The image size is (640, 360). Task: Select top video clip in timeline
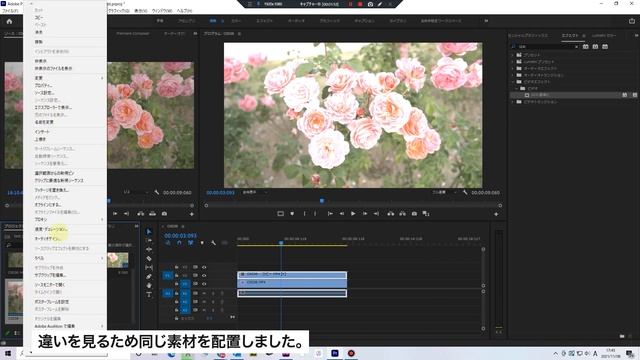pyautogui.click(x=292, y=275)
